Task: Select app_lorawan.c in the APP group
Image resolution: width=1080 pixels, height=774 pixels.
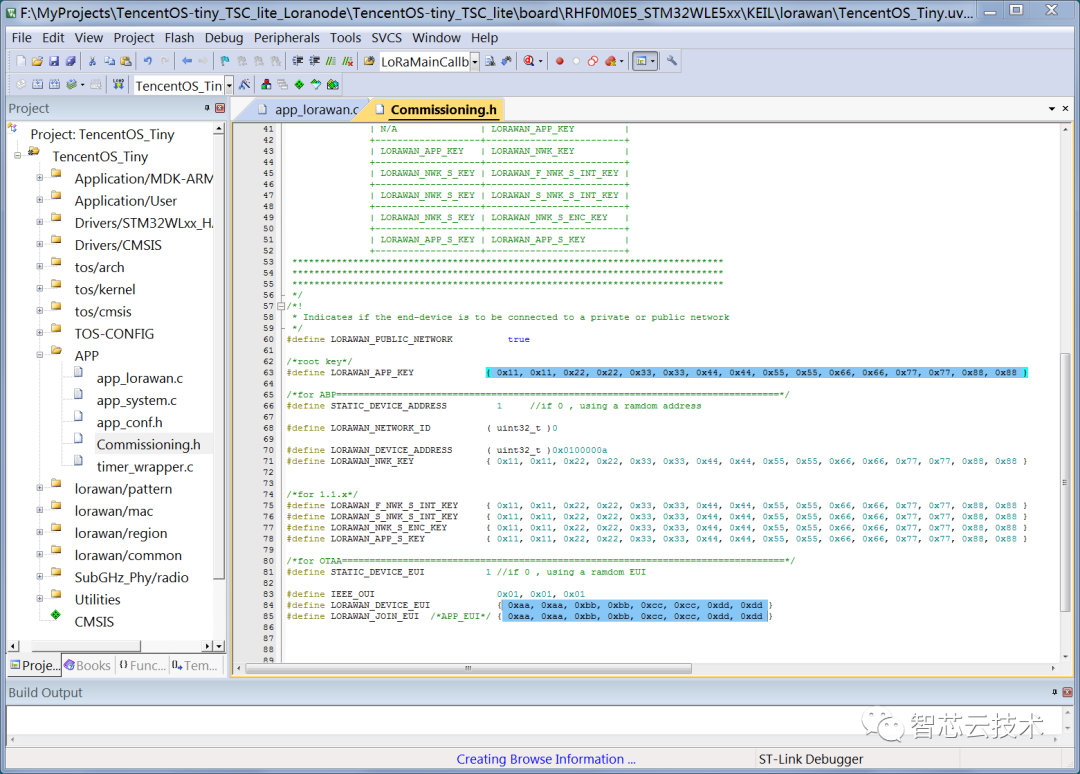Action: click(x=140, y=378)
